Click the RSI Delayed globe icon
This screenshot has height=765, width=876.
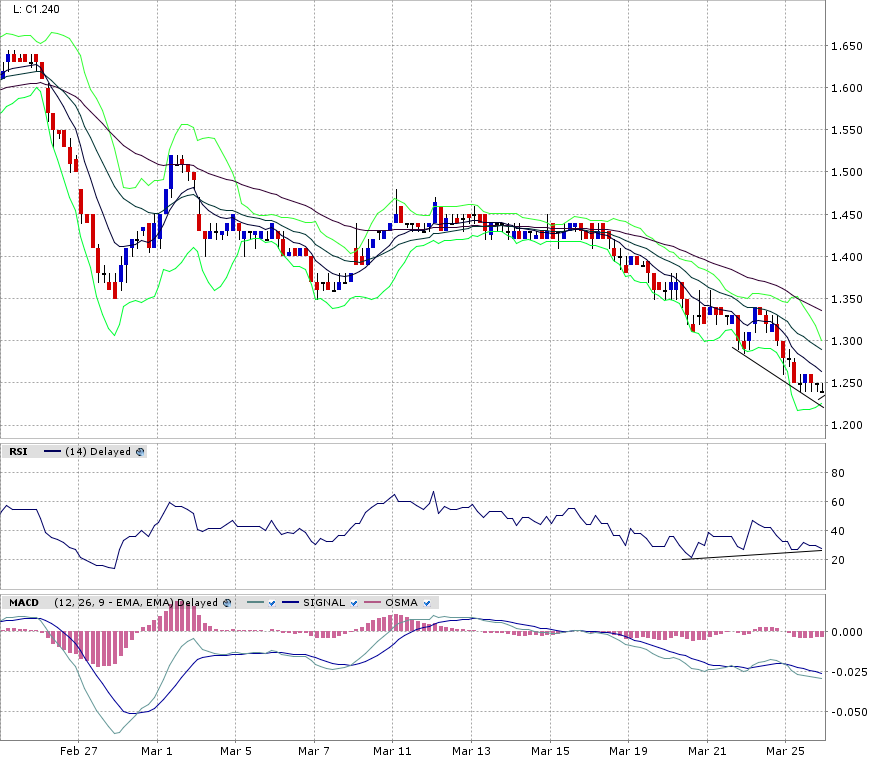tap(140, 452)
